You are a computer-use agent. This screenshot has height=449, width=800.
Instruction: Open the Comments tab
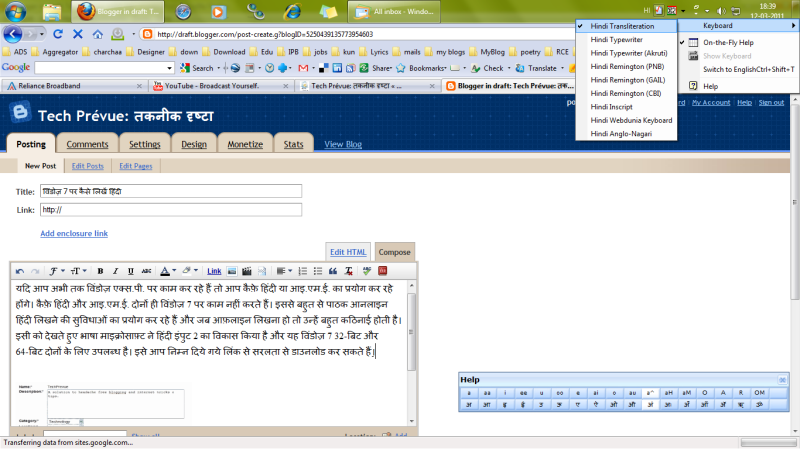tap(87, 144)
